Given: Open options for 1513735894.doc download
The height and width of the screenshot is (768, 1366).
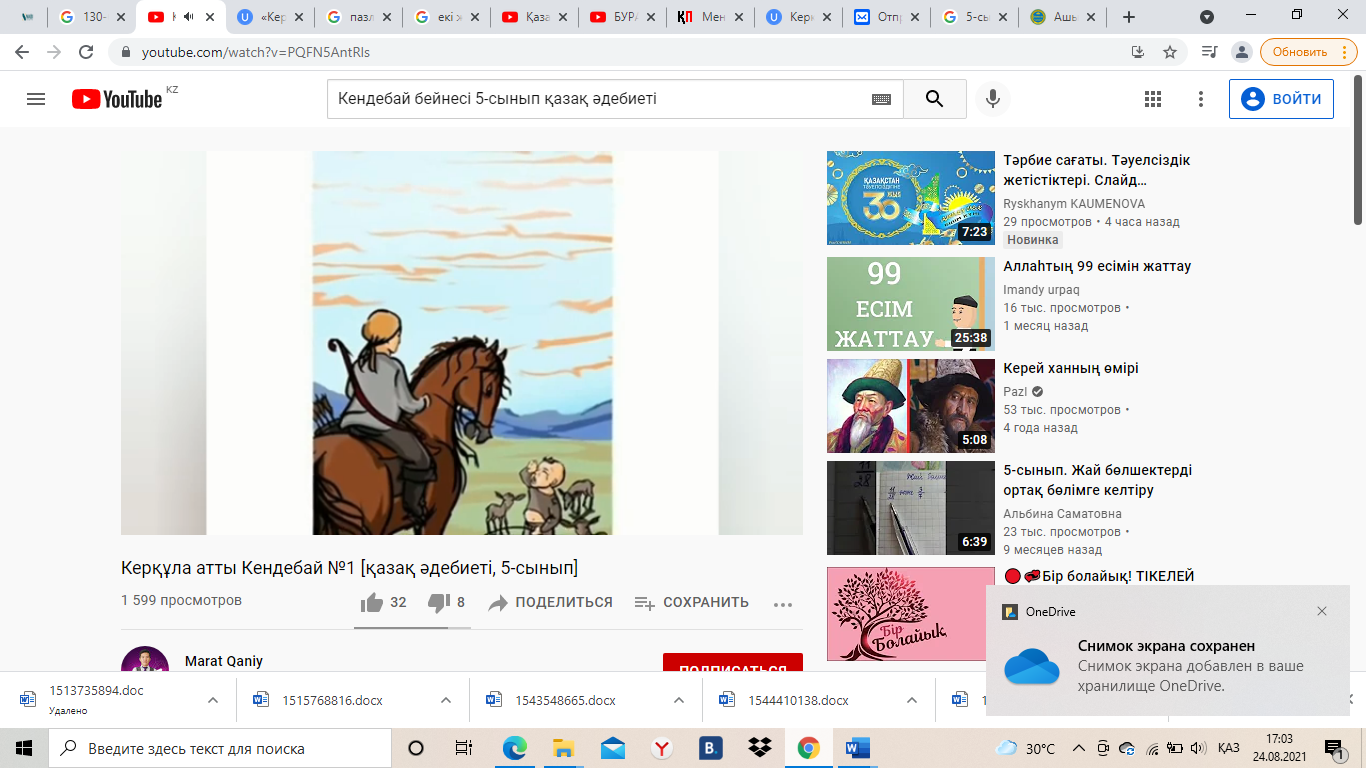Looking at the screenshot, I should [213, 700].
